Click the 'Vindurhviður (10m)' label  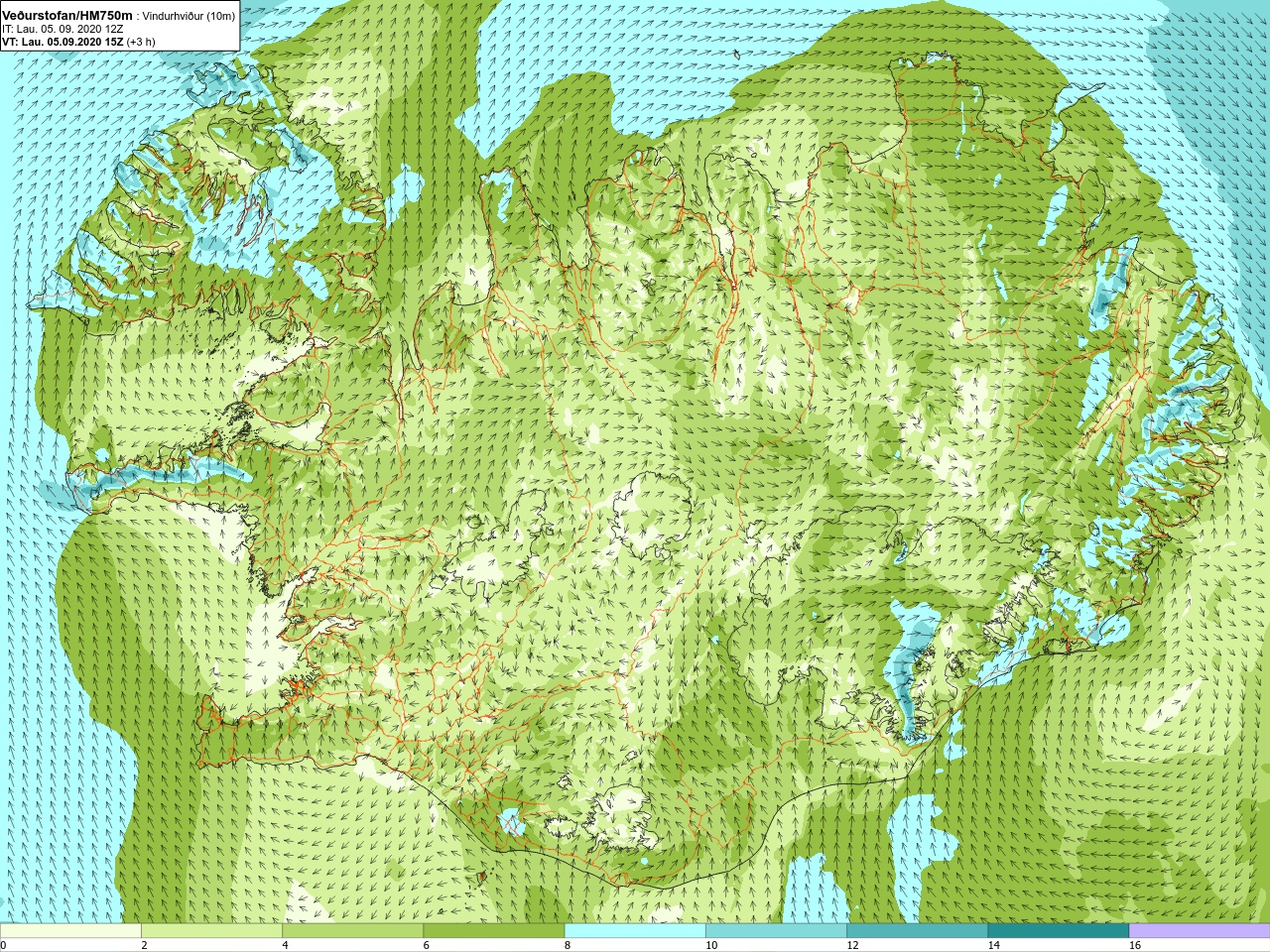[x=190, y=16]
